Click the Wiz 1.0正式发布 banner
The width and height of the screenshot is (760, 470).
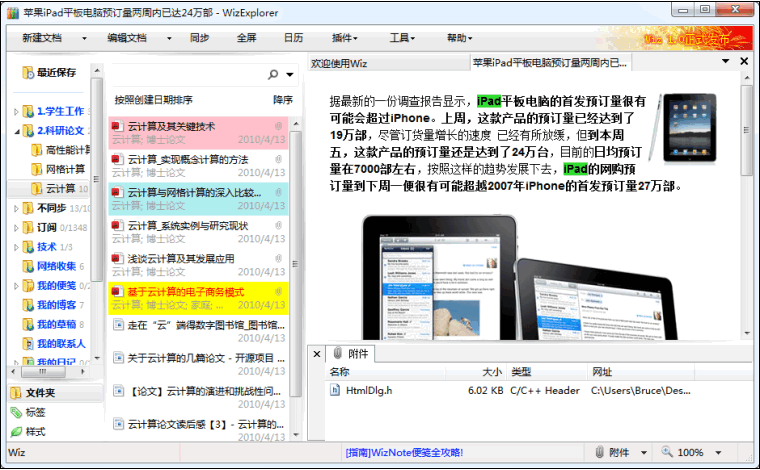pos(687,39)
